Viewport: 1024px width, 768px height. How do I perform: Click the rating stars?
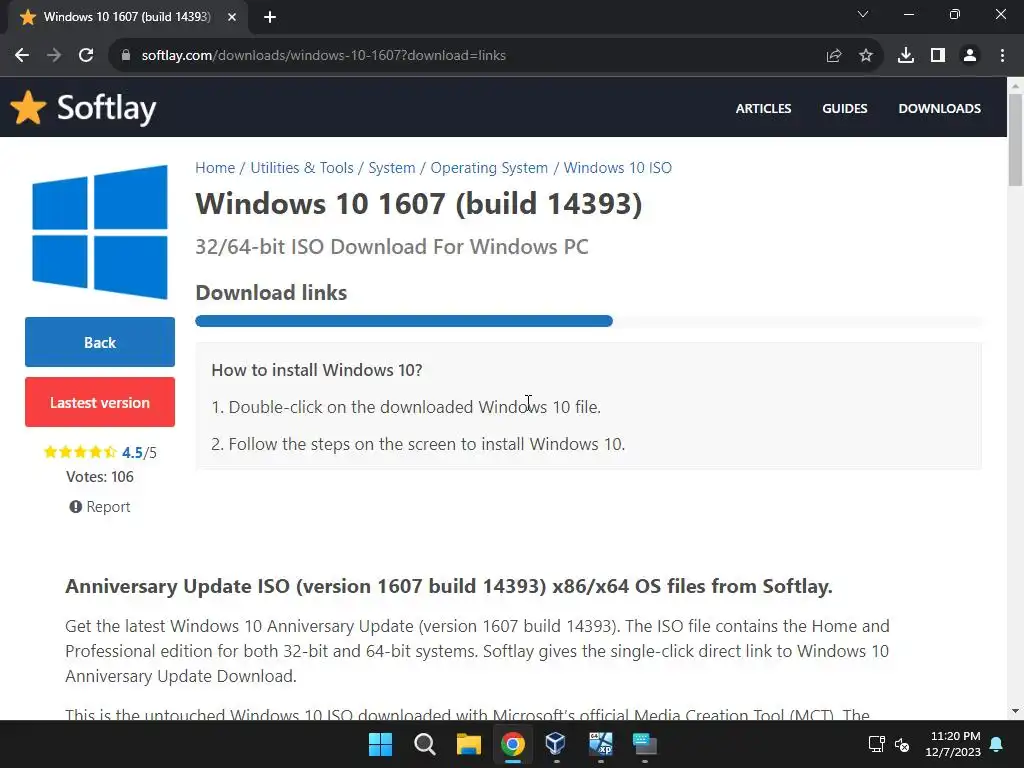pyautogui.click(x=80, y=452)
